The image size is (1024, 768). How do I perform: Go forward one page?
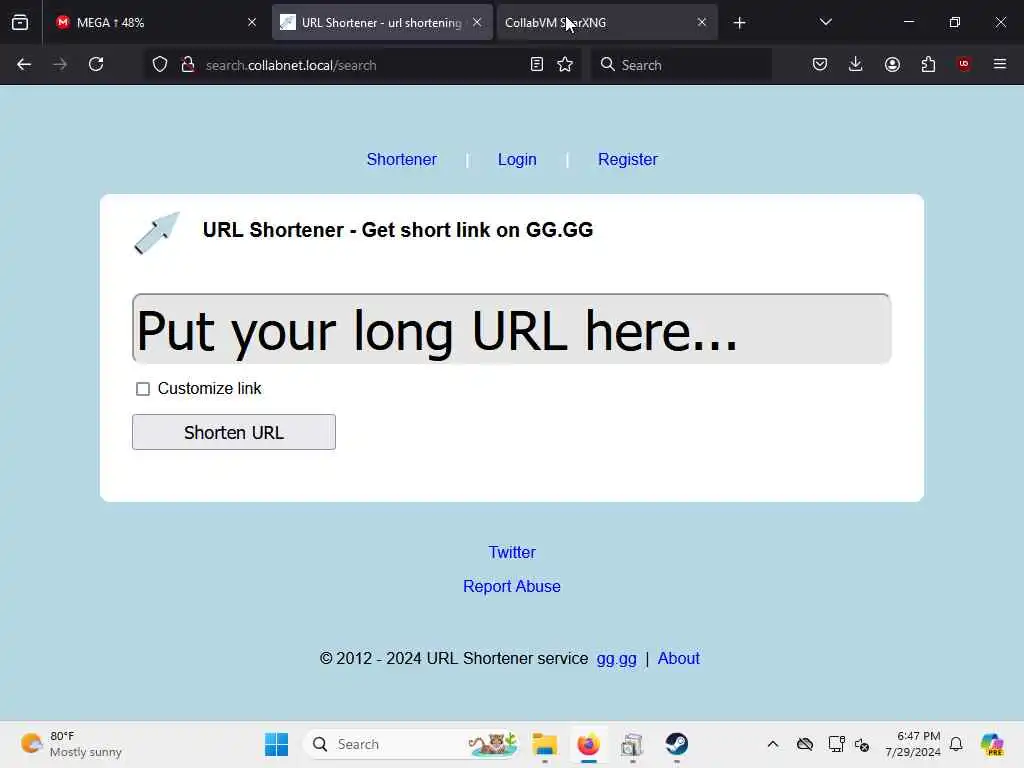point(60,64)
